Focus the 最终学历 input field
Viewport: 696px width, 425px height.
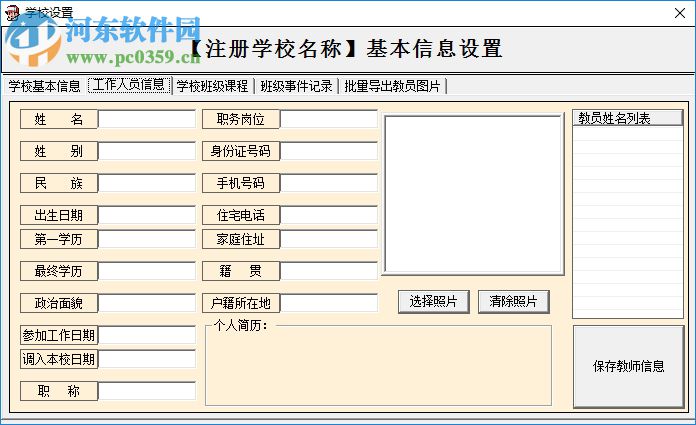coord(146,271)
